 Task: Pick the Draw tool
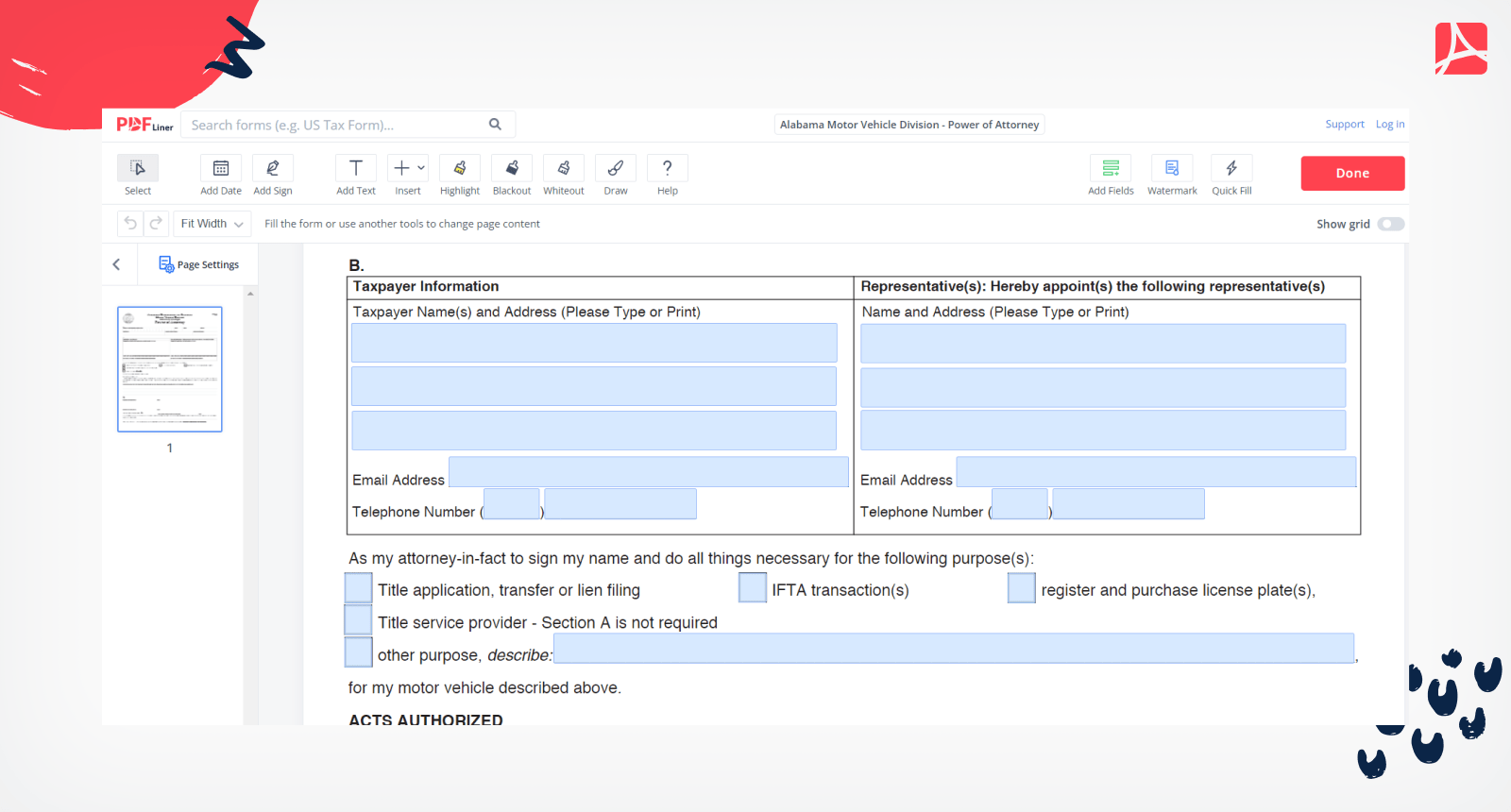tap(616, 175)
